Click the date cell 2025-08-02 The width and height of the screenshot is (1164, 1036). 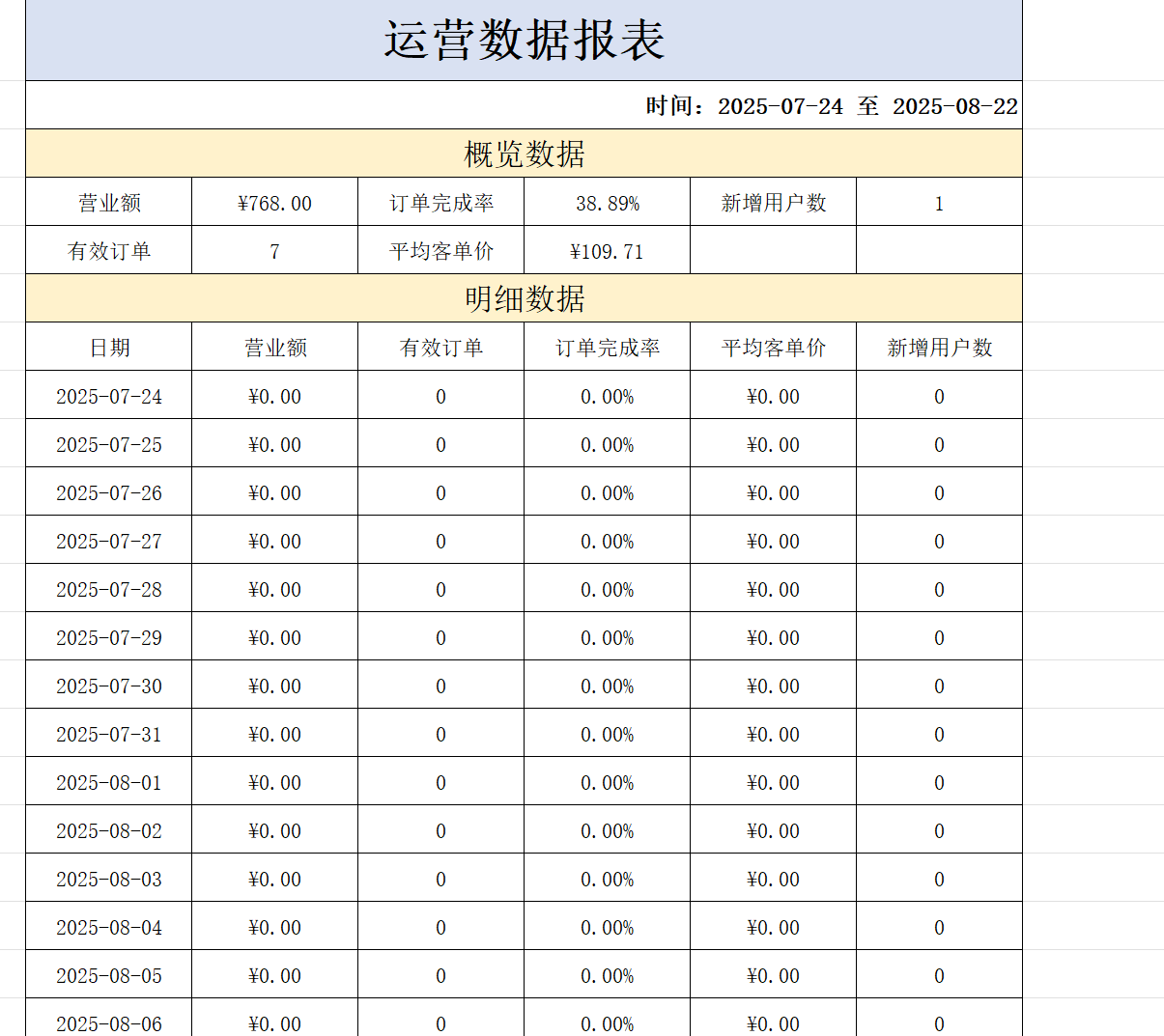[109, 829]
